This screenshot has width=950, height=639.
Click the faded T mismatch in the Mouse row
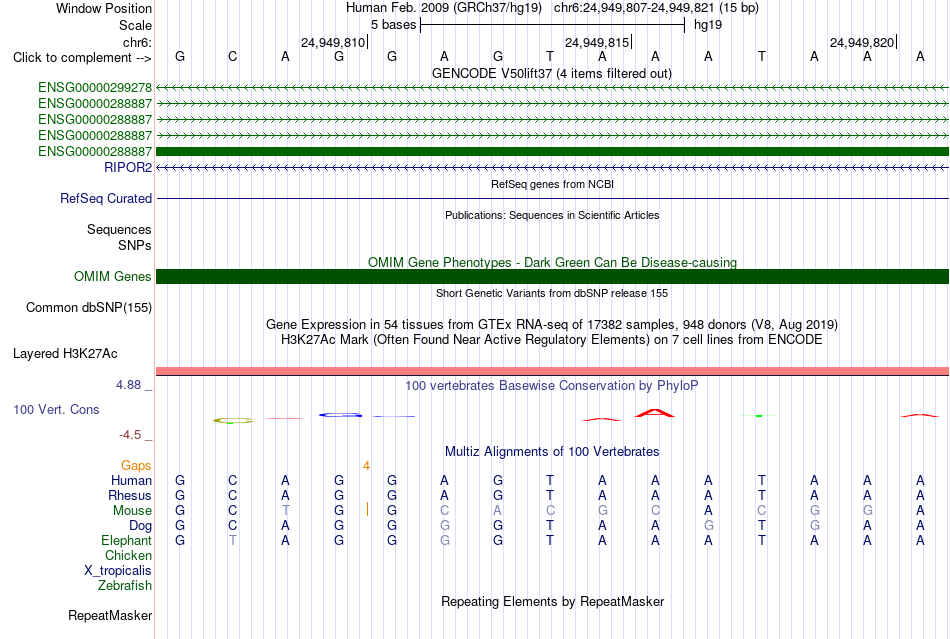285,511
